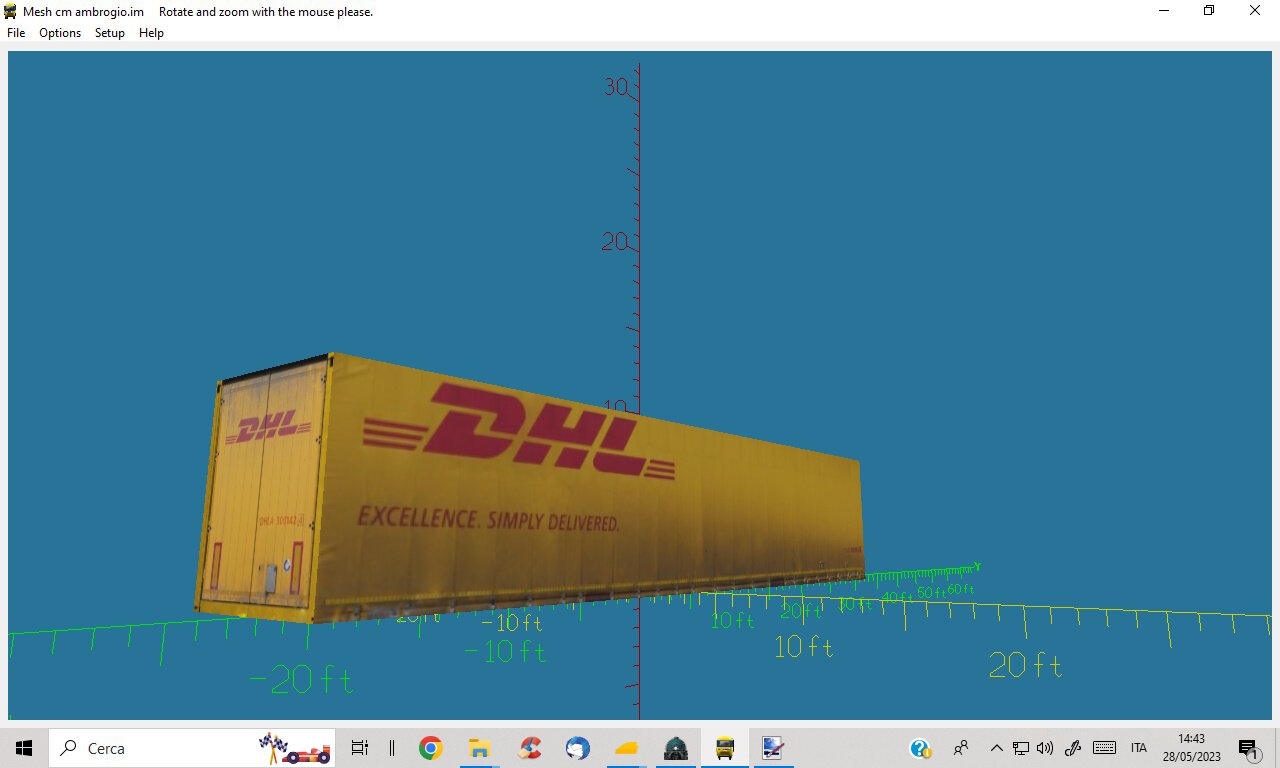Open Task View on the taskbar

(360, 748)
